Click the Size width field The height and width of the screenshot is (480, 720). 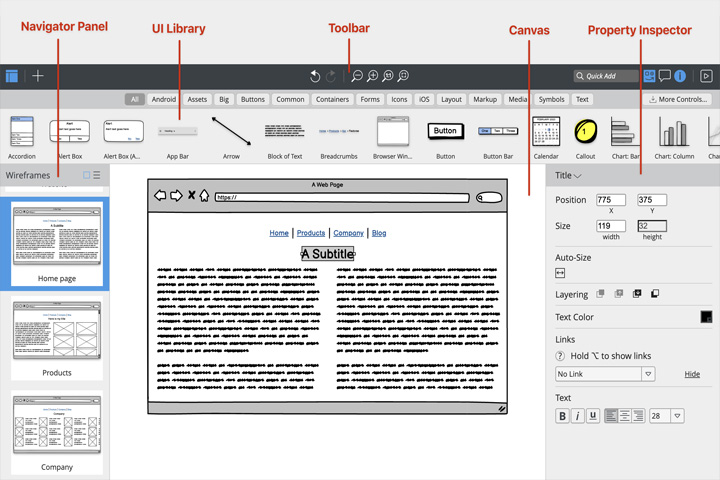tap(611, 226)
